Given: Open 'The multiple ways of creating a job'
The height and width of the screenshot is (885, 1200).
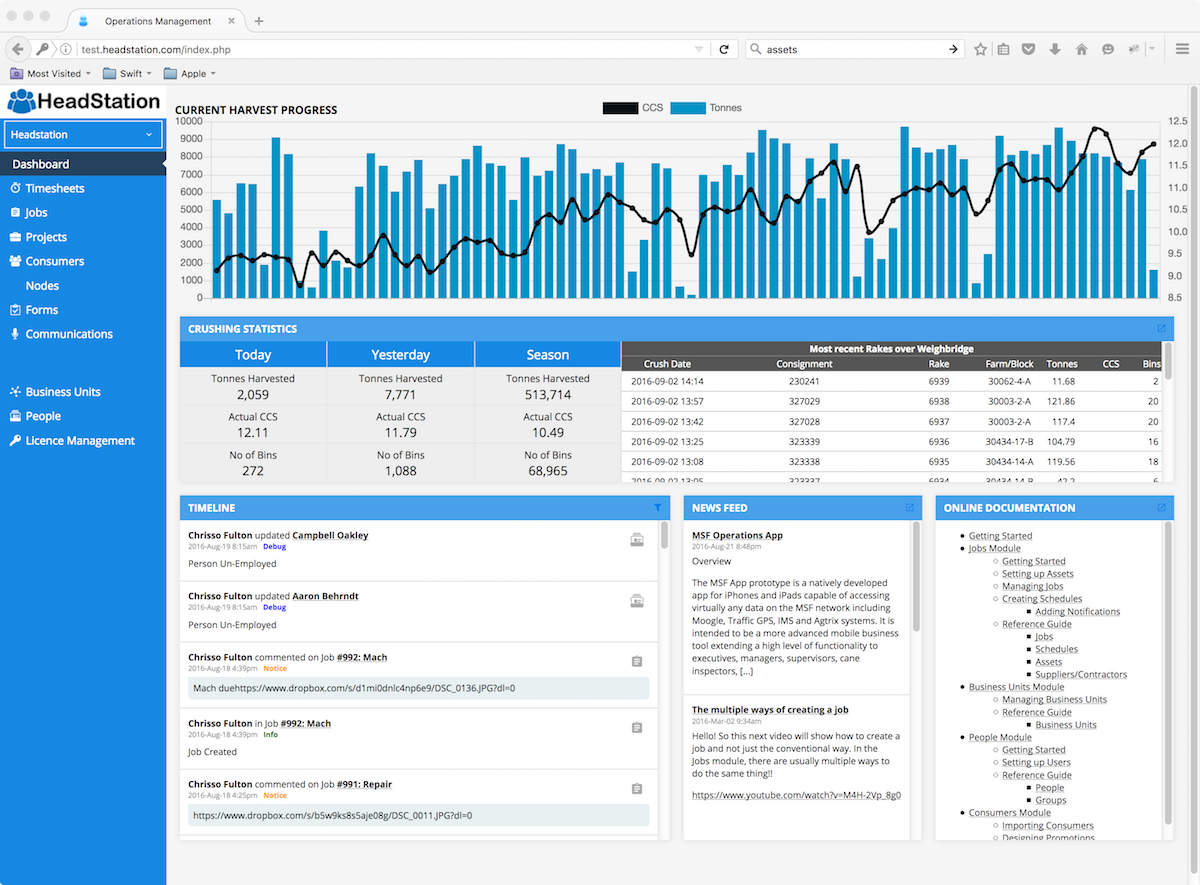Looking at the screenshot, I should pyautogui.click(x=770, y=709).
